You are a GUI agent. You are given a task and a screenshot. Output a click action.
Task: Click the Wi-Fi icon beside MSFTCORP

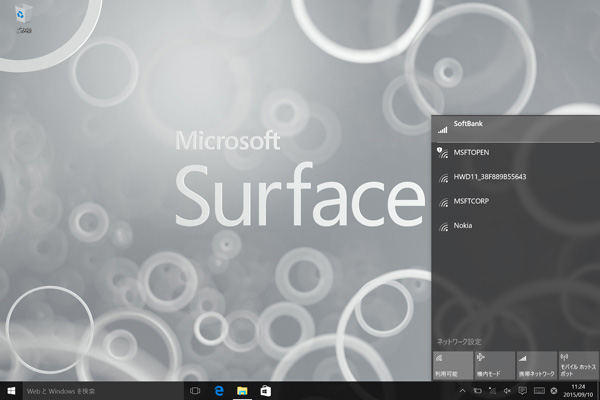point(443,202)
